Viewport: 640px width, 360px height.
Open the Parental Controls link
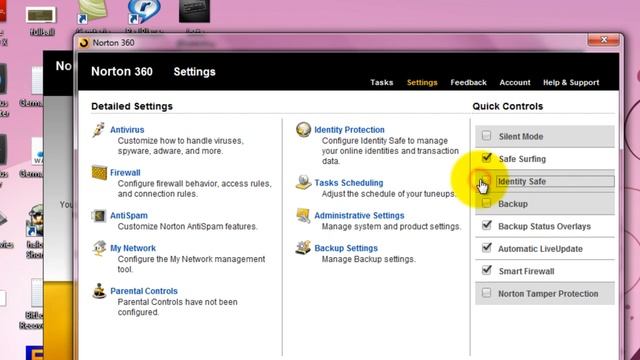[x=144, y=291]
